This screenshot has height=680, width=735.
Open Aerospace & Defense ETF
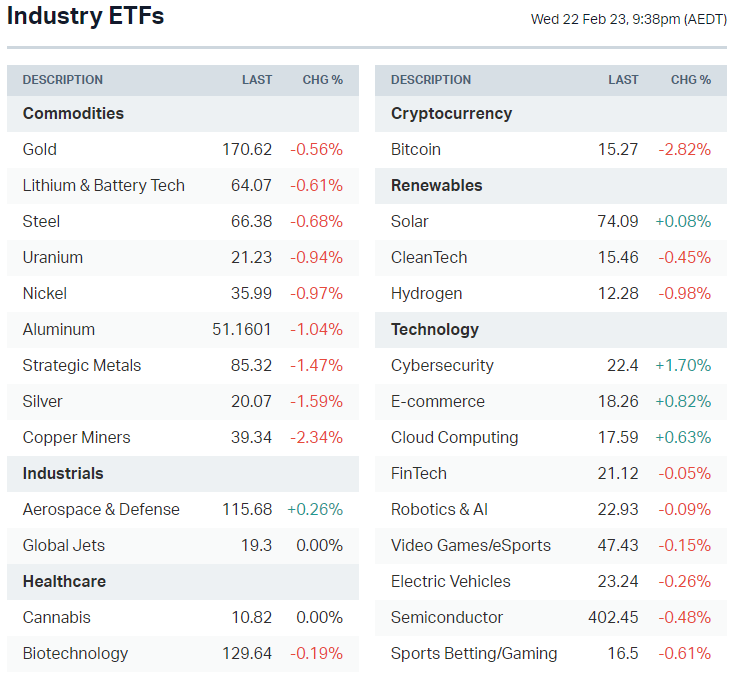pos(101,509)
